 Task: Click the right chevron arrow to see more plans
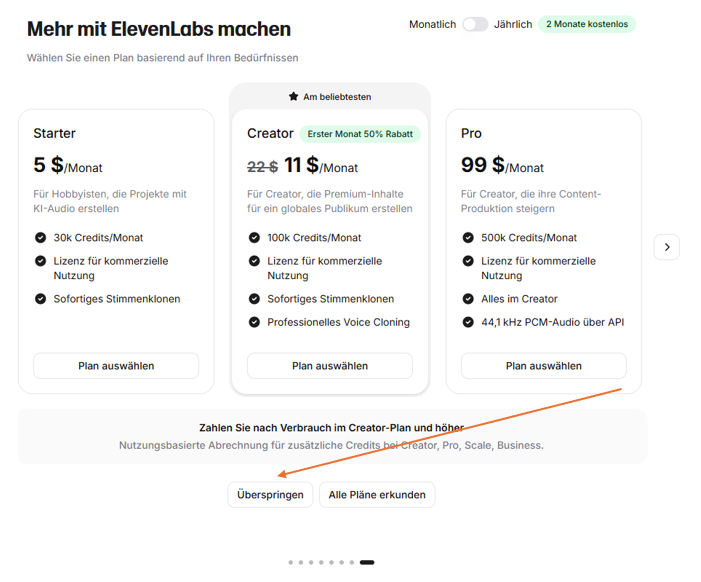(x=667, y=247)
